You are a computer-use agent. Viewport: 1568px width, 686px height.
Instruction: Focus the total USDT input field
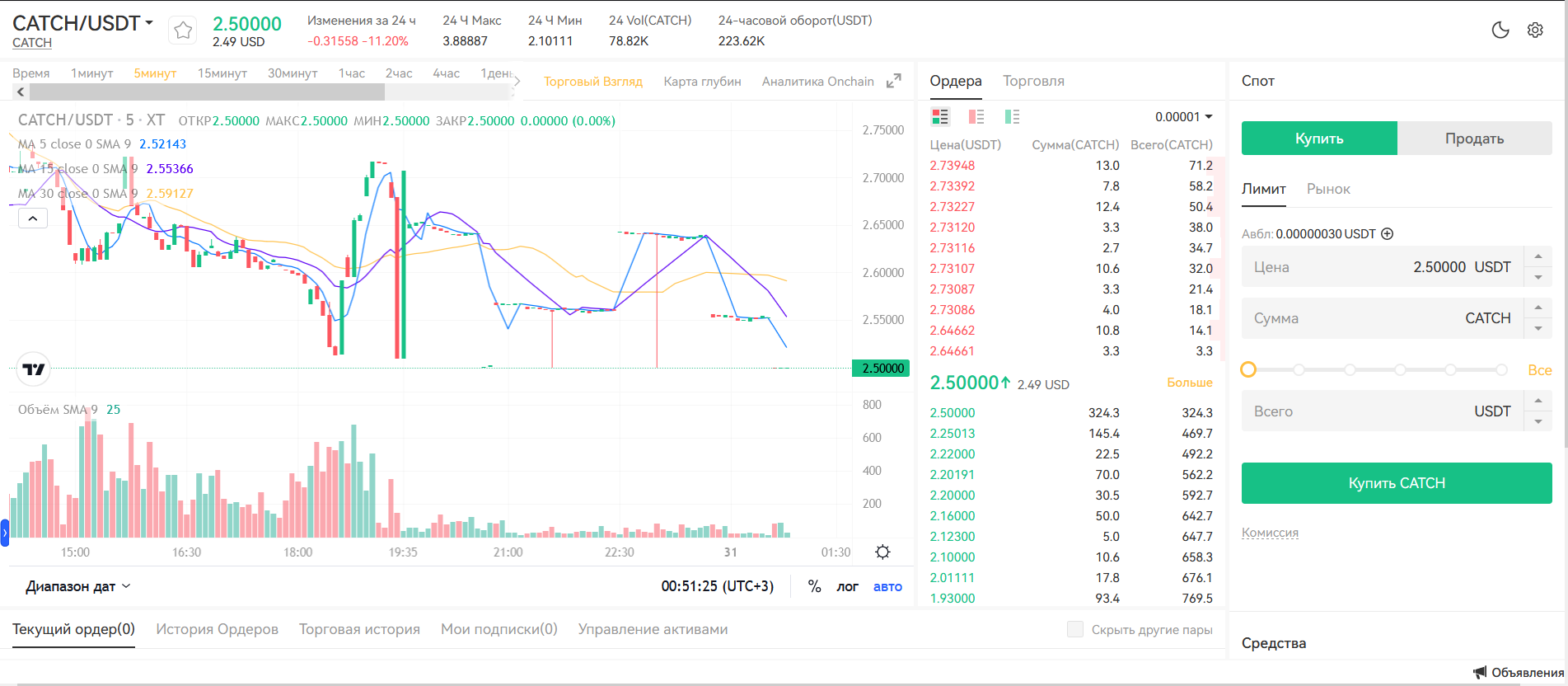coord(1383,411)
